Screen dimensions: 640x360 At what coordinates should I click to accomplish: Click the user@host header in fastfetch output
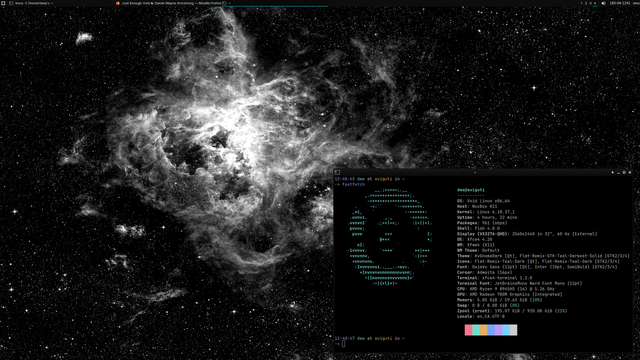point(471,190)
